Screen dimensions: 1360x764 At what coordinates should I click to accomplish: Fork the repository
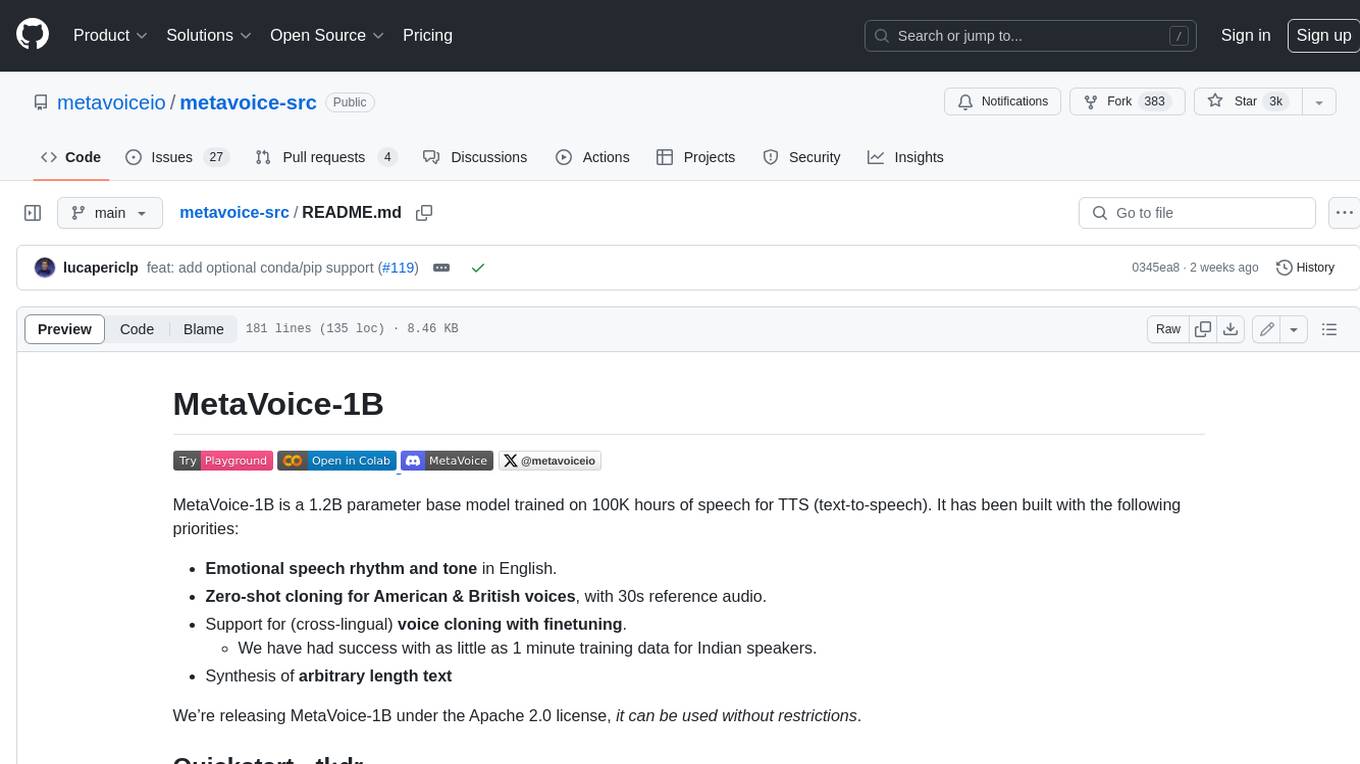tap(1126, 101)
